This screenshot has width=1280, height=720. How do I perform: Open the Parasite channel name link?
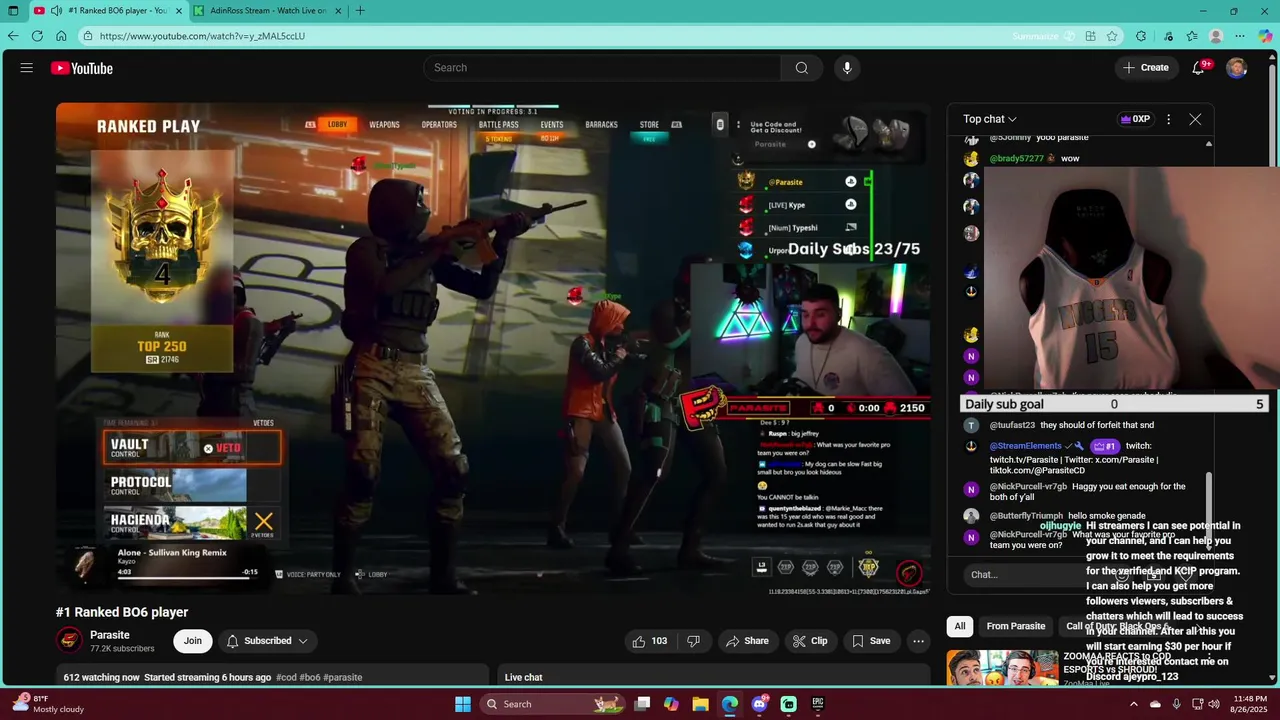pos(110,635)
